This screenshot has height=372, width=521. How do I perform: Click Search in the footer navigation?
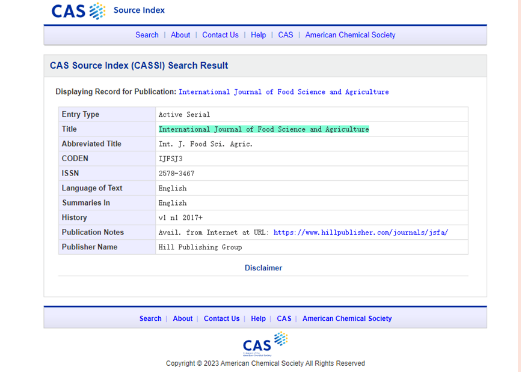pos(150,319)
